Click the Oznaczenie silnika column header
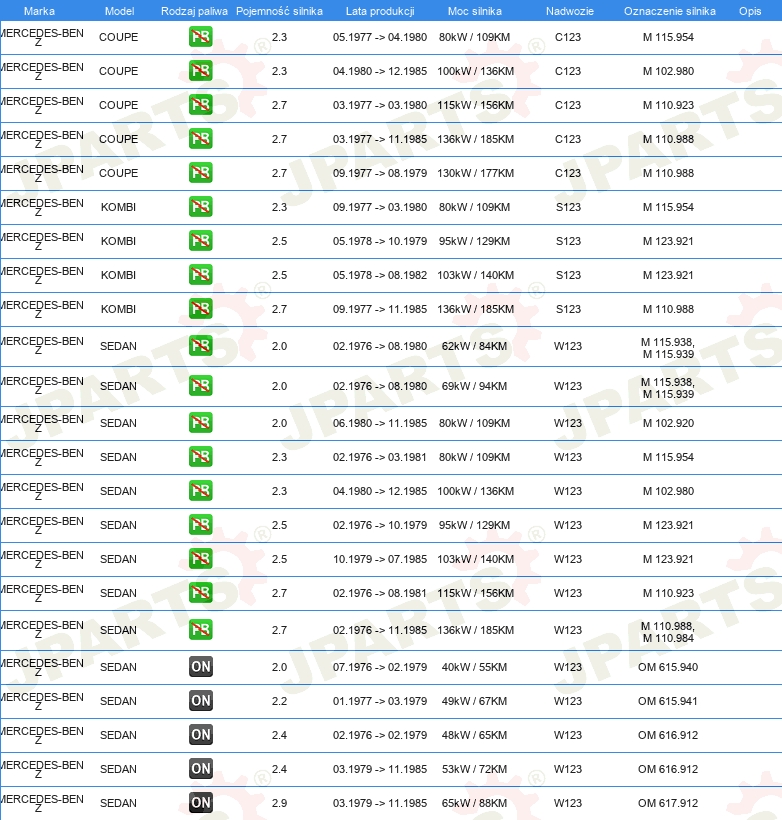Image resolution: width=782 pixels, height=820 pixels. point(670,11)
